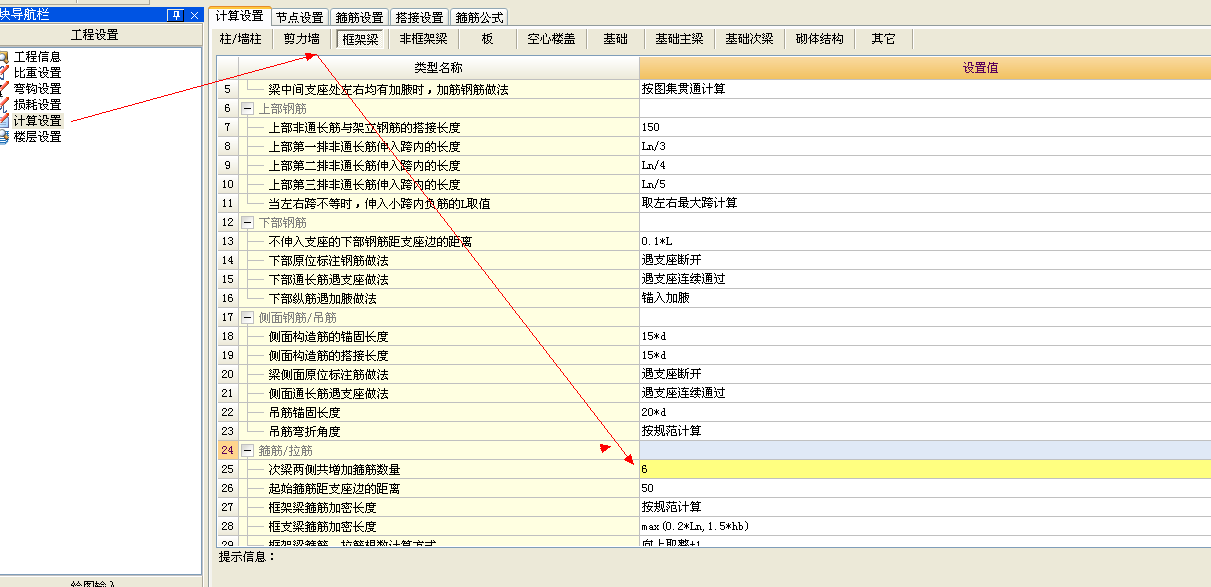Select the 框架梁 category tab
Image resolution: width=1211 pixels, height=587 pixels.
click(x=360, y=40)
